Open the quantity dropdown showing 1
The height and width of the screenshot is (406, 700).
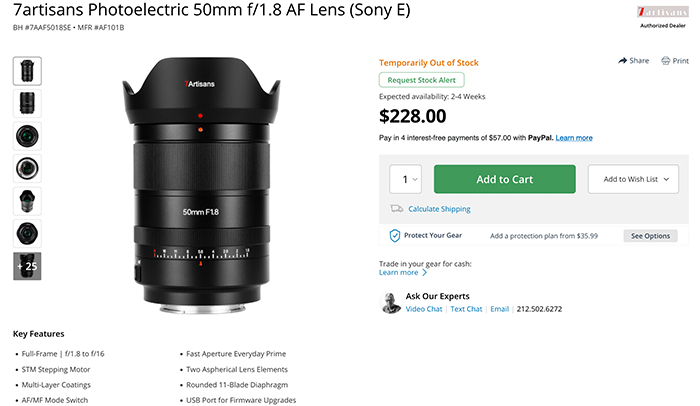click(x=405, y=179)
